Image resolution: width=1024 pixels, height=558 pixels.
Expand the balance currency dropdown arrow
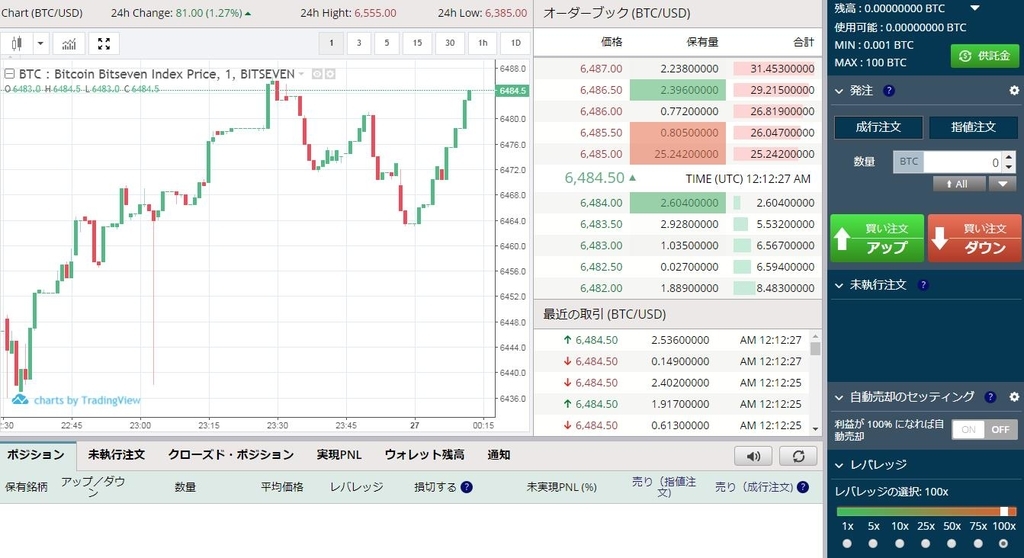pos(975,8)
